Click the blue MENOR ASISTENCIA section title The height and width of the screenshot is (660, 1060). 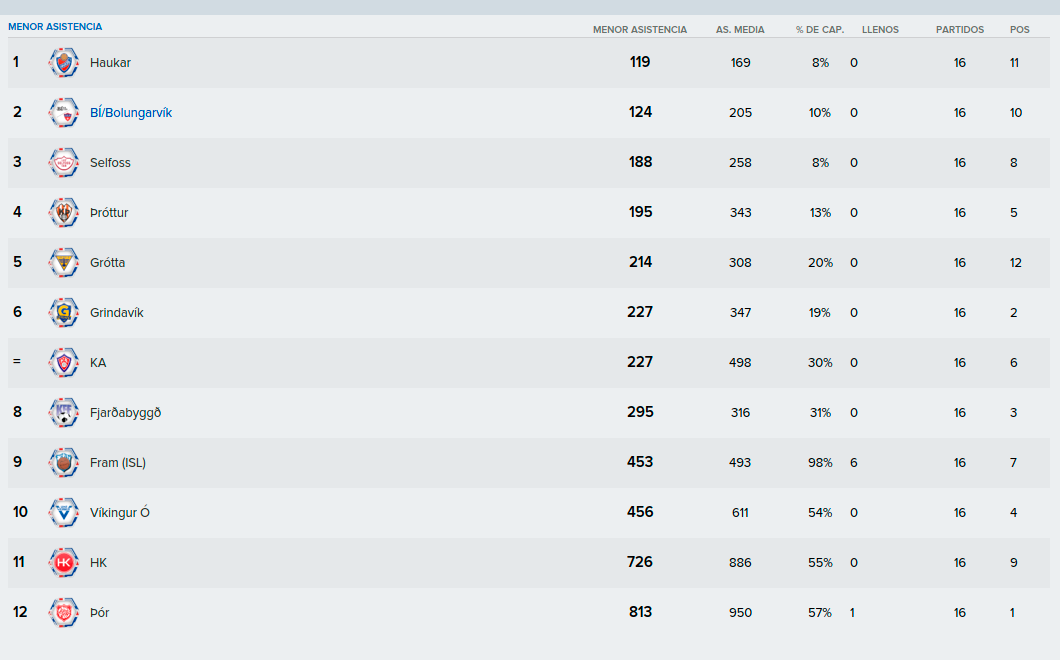click(55, 27)
